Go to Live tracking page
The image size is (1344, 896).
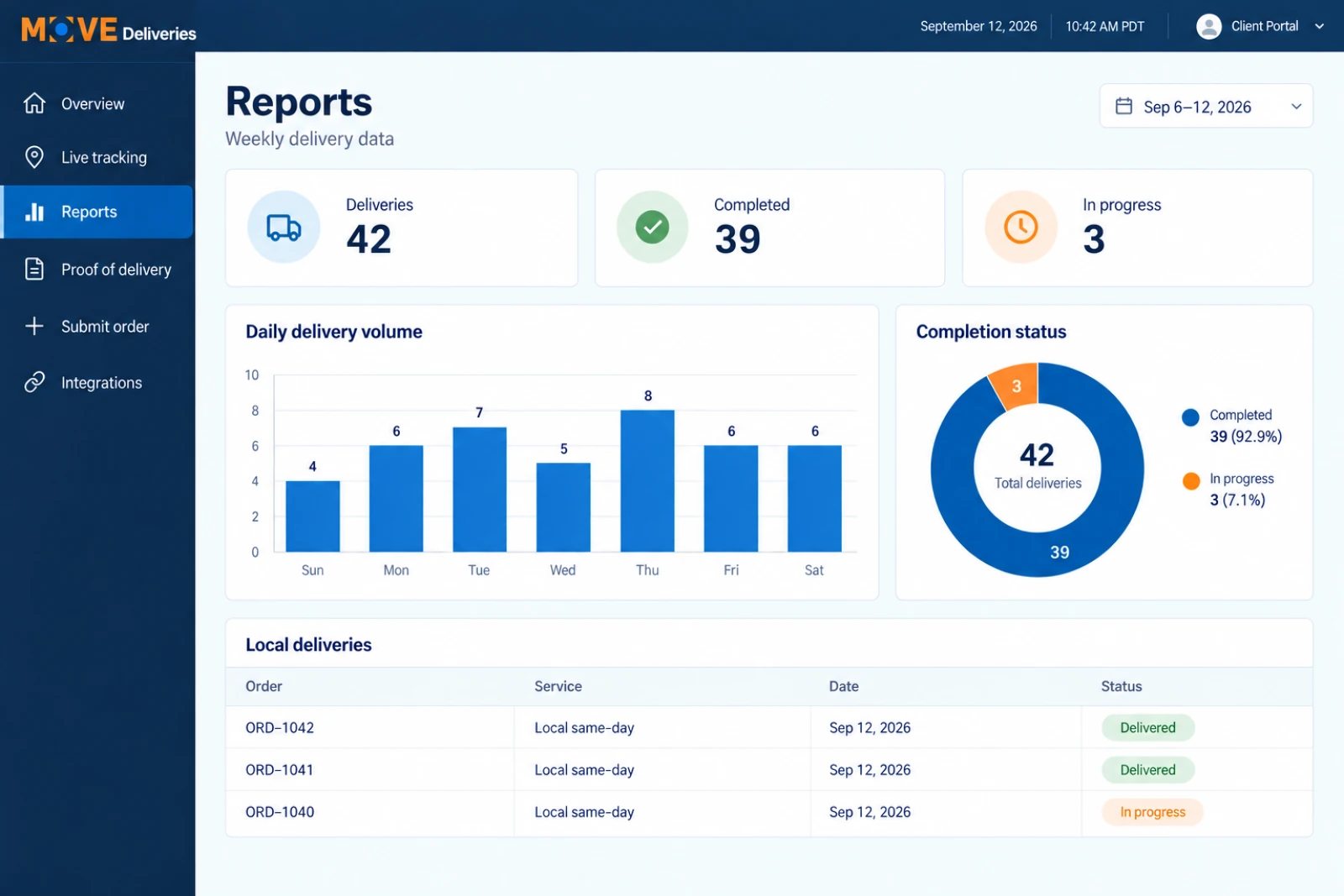97,157
